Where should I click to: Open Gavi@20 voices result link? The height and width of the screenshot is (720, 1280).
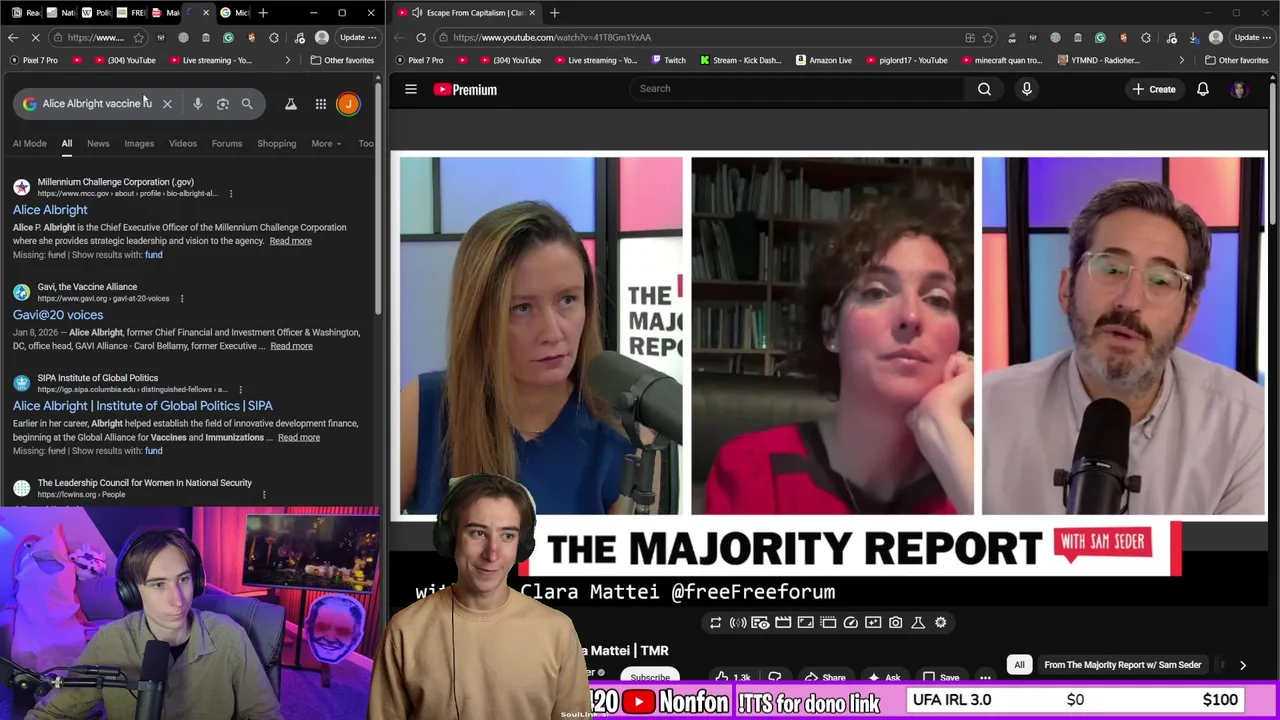(x=58, y=315)
